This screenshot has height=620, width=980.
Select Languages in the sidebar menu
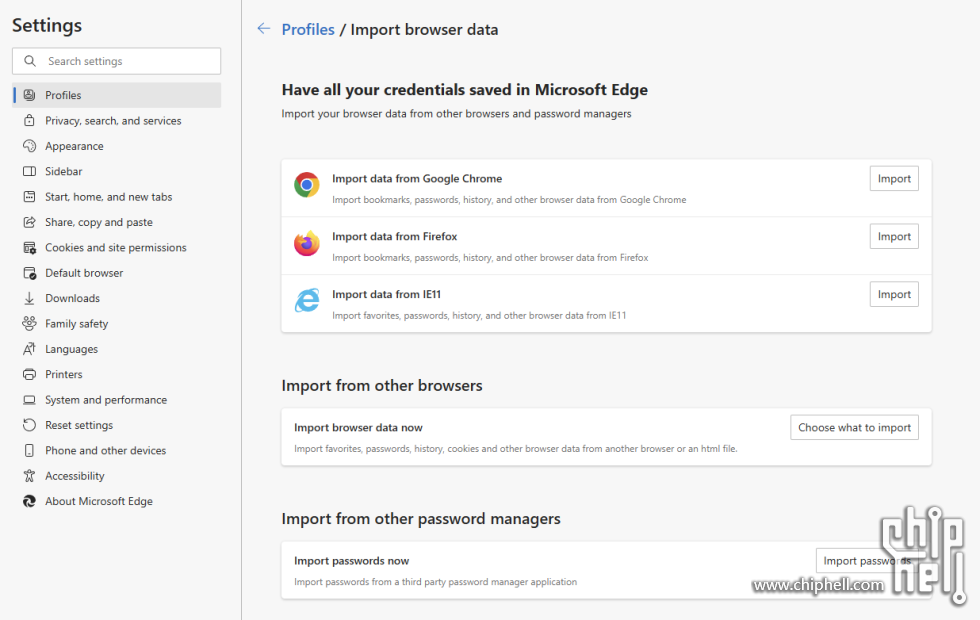click(116, 349)
